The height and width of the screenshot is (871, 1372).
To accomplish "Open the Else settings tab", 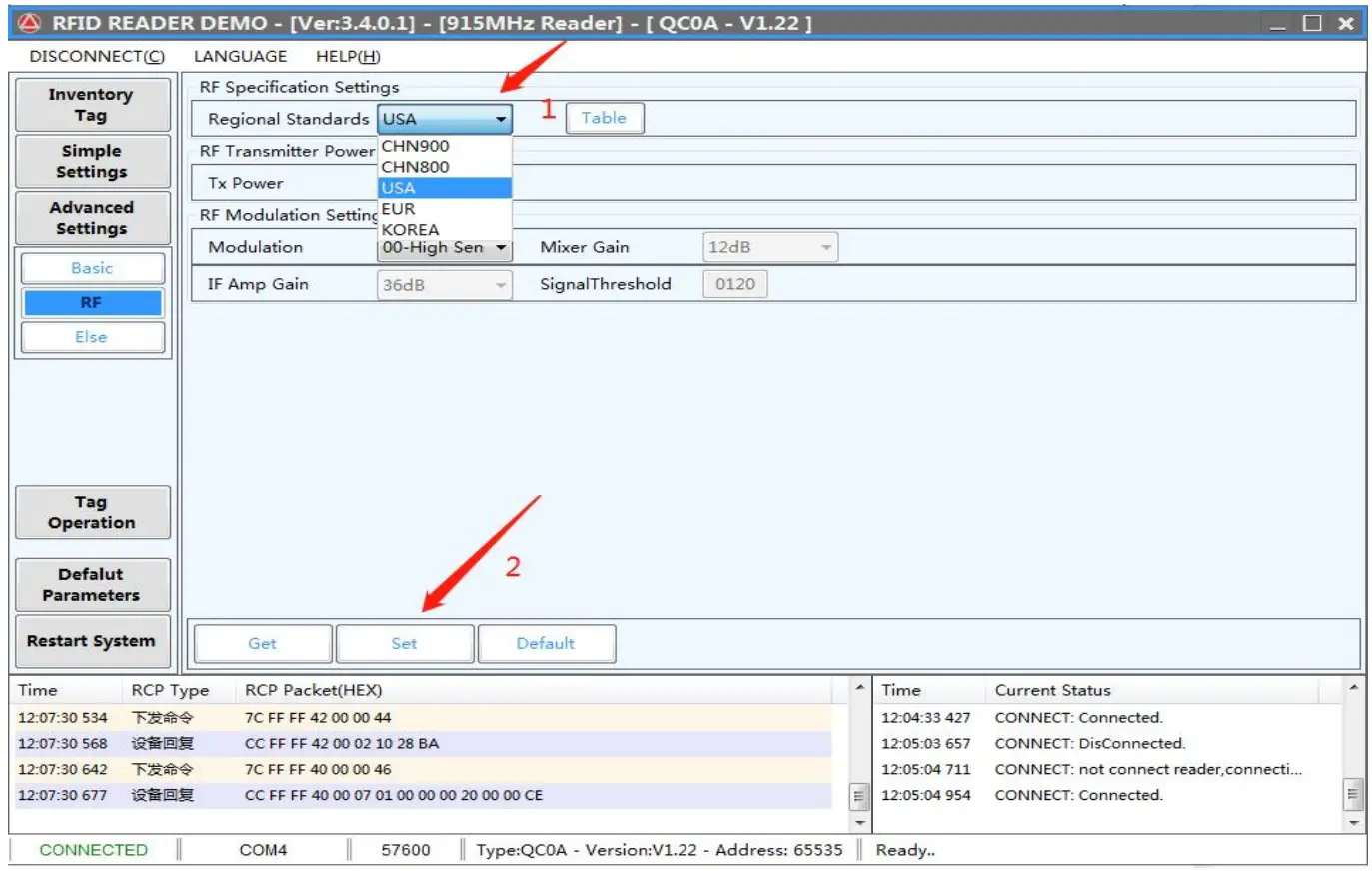I will pyautogui.click(x=92, y=337).
